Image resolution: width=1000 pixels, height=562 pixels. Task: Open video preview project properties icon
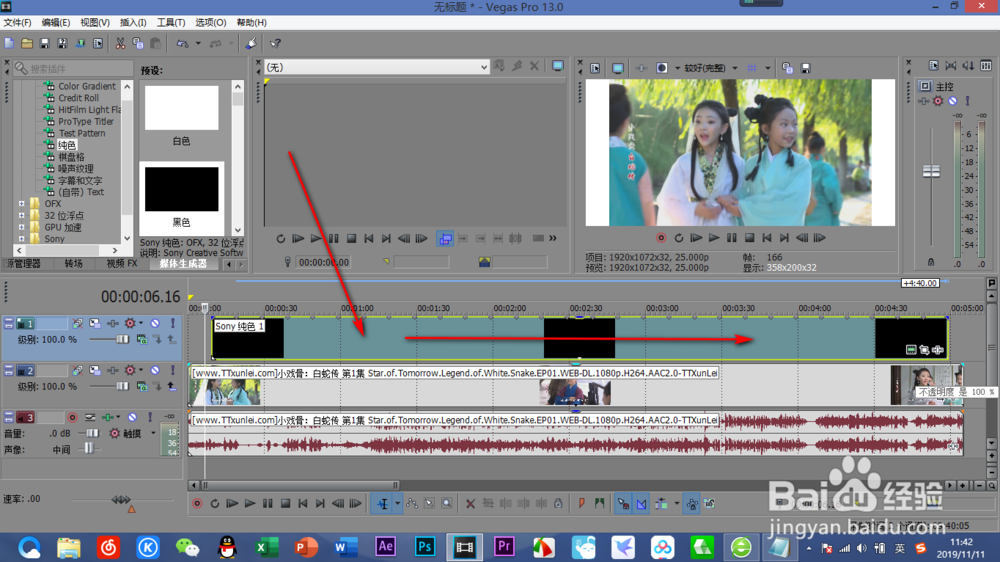(595, 68)
